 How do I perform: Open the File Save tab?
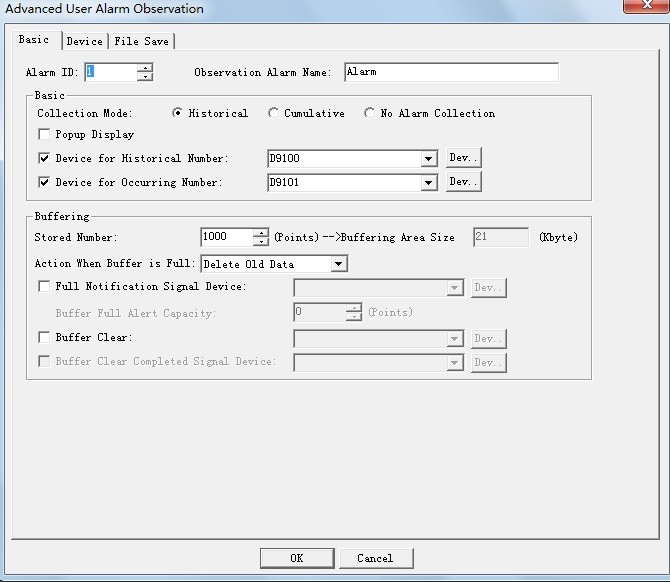142,41
